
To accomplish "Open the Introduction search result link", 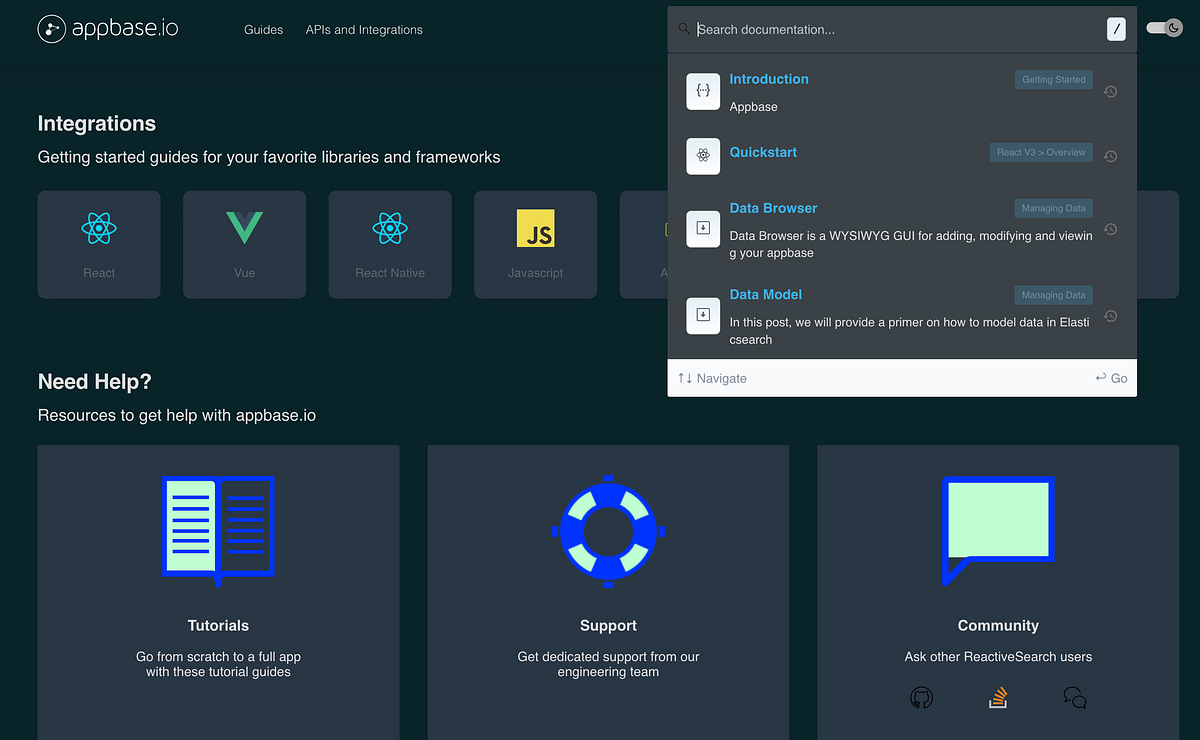I will pyautogui.click(x=769, y=79).
